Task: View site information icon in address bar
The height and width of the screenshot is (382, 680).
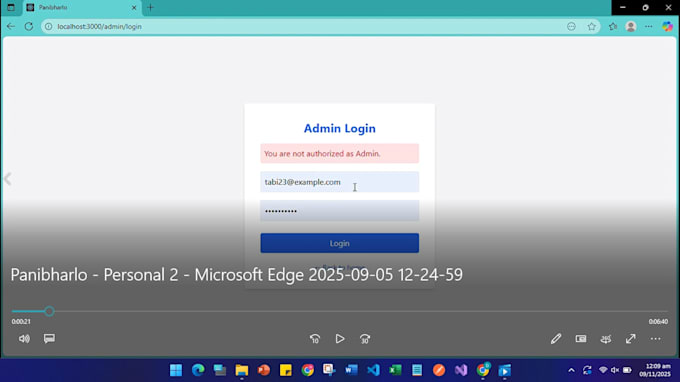Action: 49,26
